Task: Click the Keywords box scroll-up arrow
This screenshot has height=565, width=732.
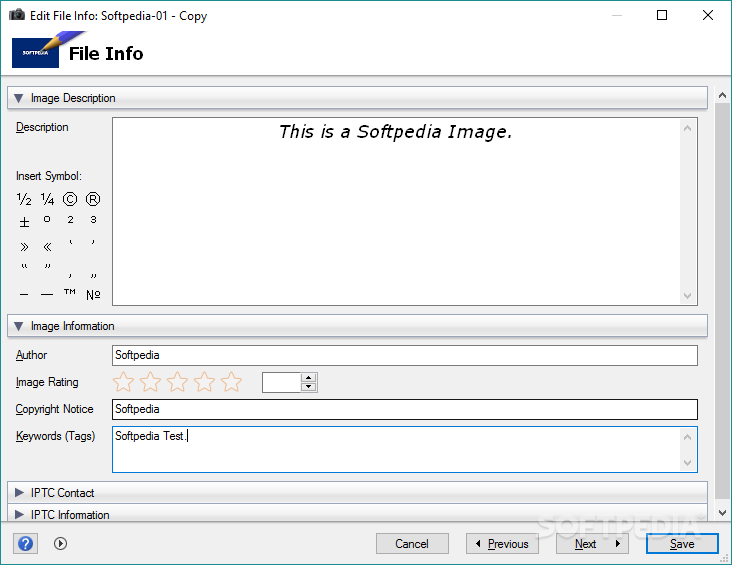Action: (x=687, y=437)
